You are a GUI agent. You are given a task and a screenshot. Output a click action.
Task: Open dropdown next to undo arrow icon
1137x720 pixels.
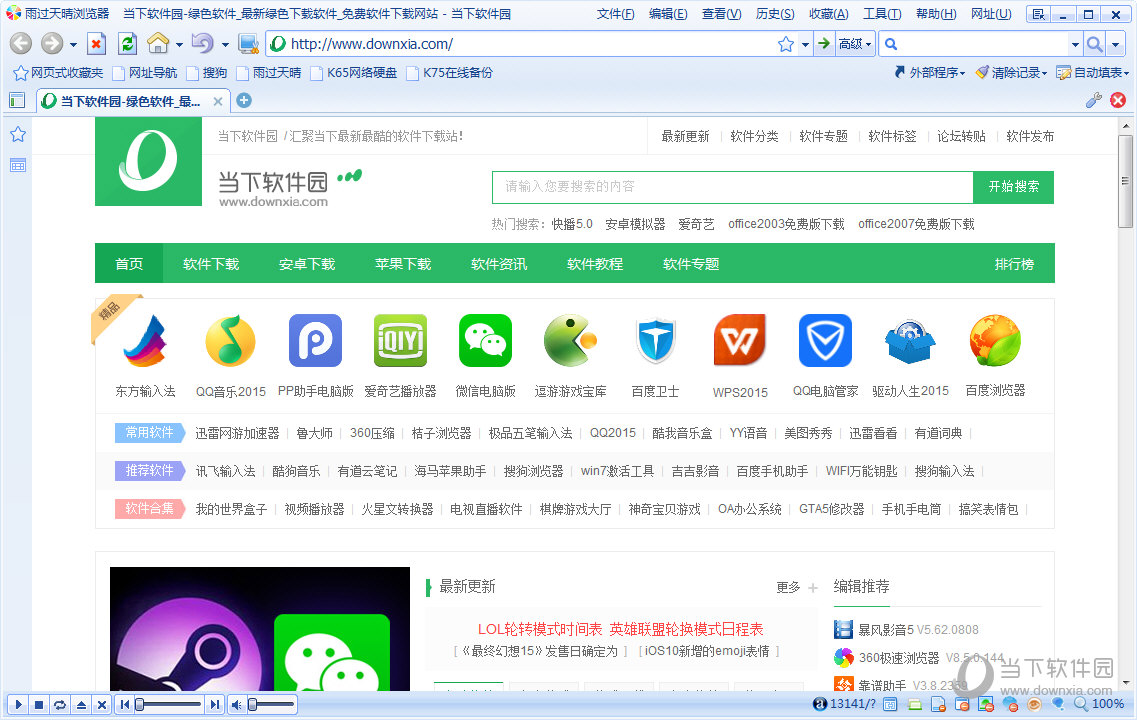(x=225, y=45)
